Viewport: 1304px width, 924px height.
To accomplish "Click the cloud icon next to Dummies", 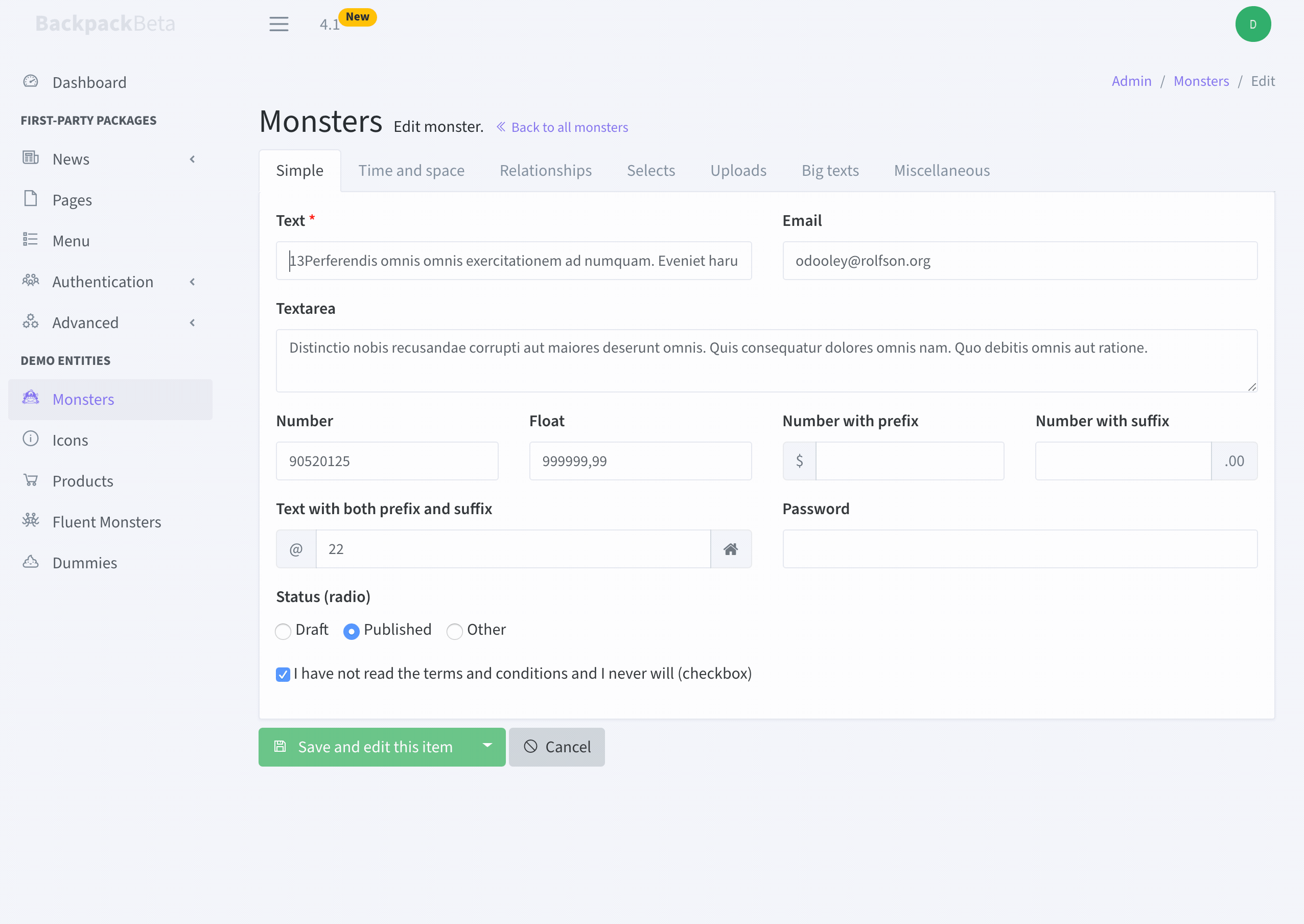I will pos(30,562).
